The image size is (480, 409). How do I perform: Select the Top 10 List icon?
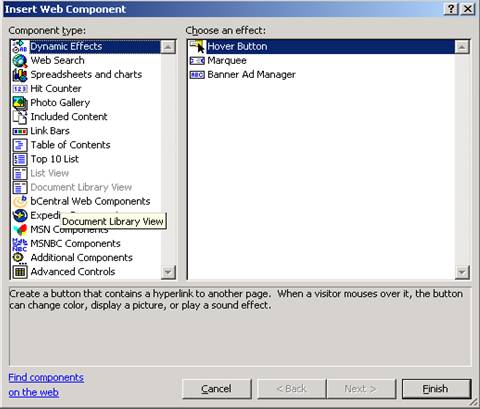point(20,159)
